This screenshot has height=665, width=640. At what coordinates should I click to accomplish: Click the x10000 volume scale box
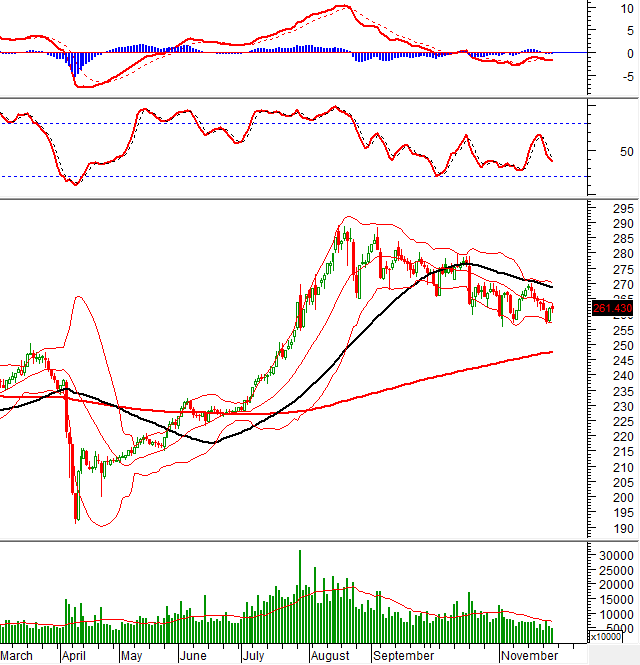[x=607, y=636]
